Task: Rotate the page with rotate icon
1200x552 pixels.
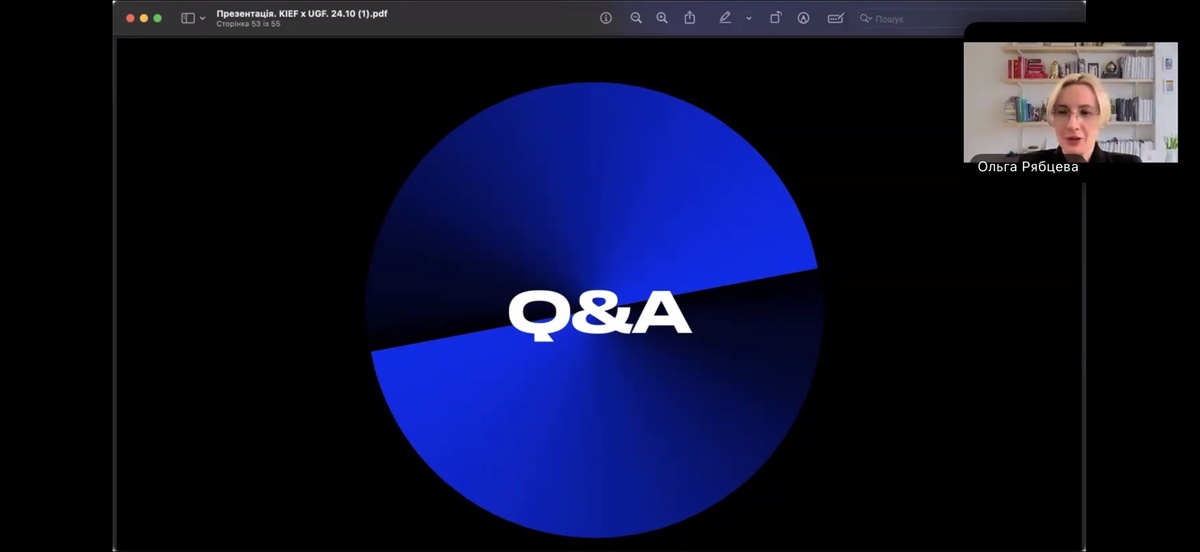Action: coord(775,18)
